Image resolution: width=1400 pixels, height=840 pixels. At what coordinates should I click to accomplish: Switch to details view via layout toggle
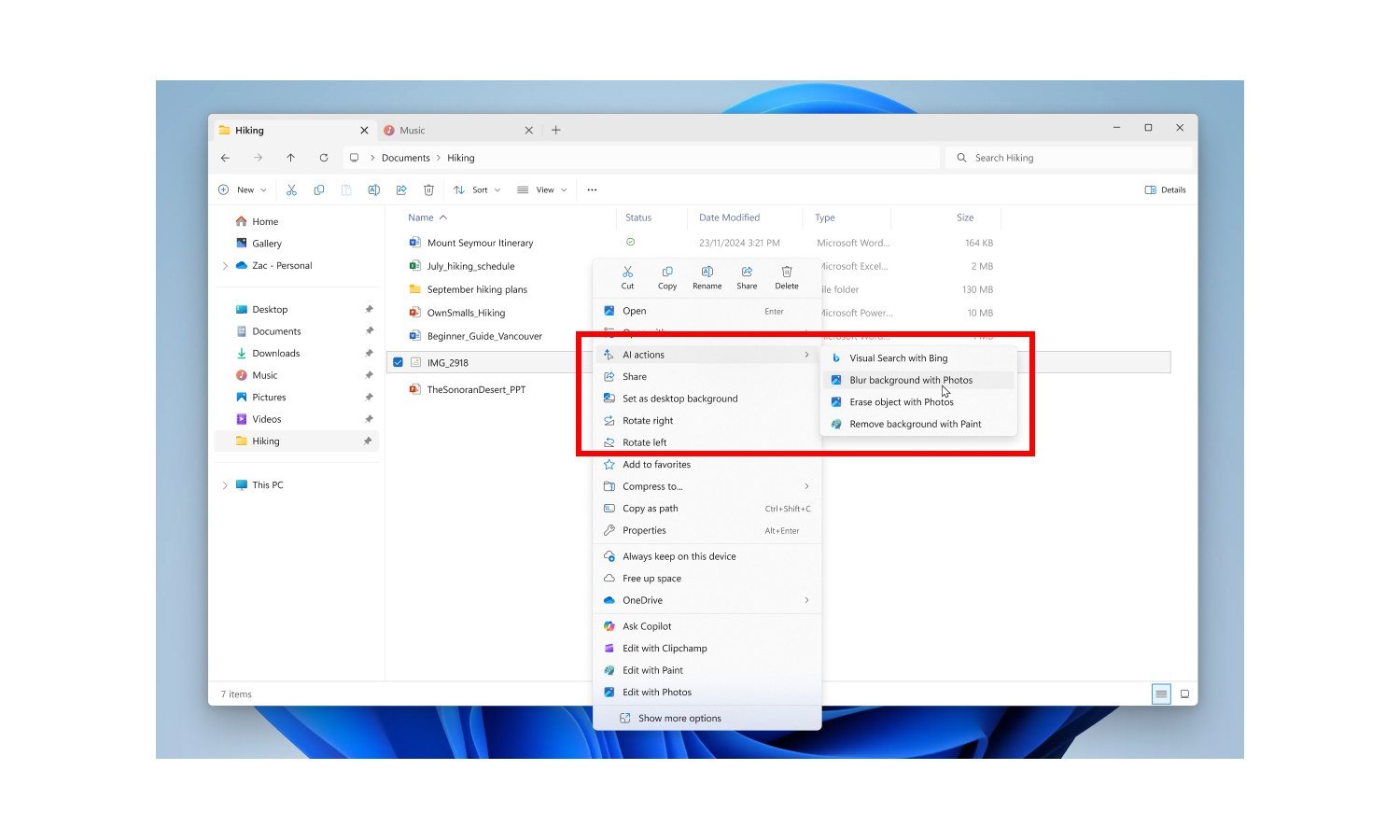click(1160, 693)
